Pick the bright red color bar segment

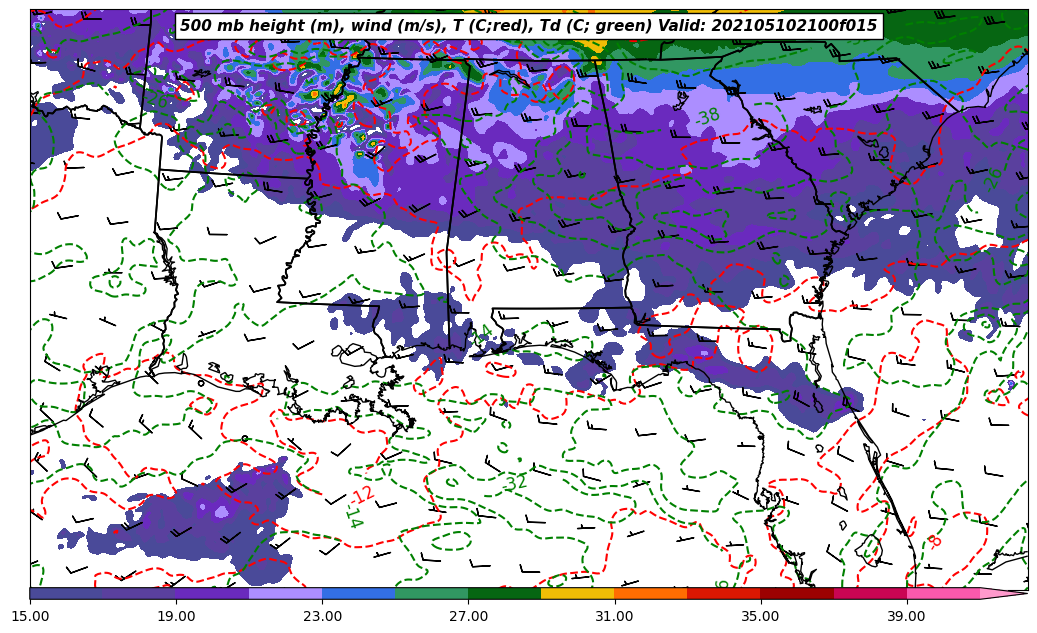[x=724, y=593]
